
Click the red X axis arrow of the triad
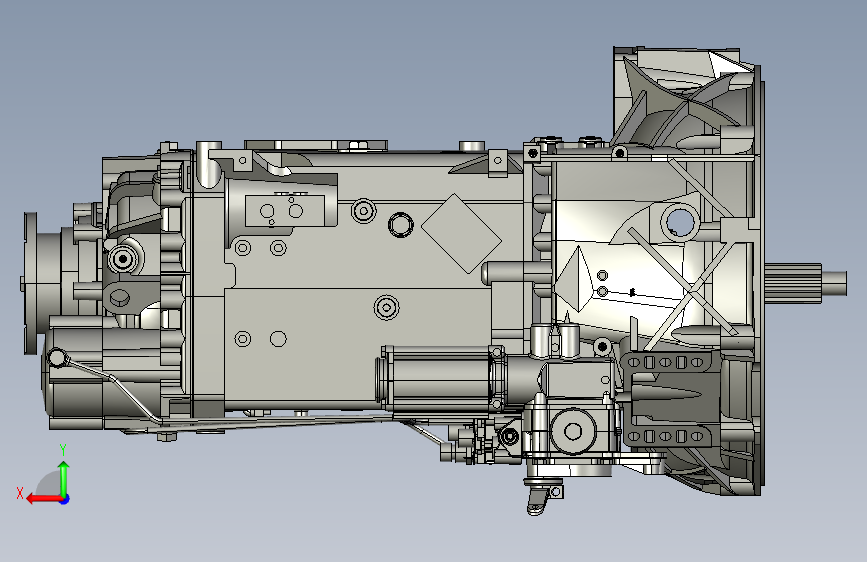click(x=45, y=499)
